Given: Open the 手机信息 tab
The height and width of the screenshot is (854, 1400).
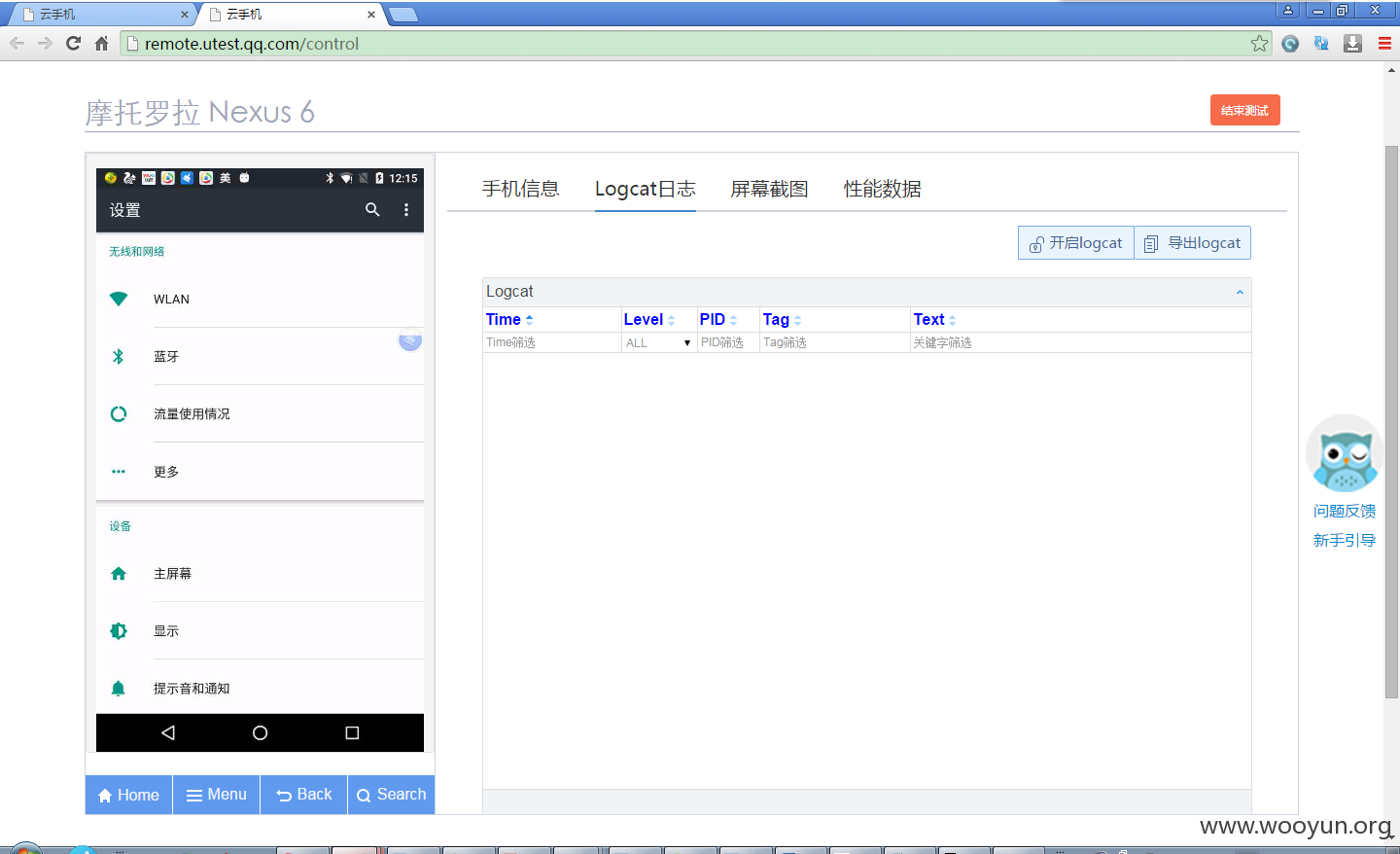Looking at the screenshot, I should (521, 189).
